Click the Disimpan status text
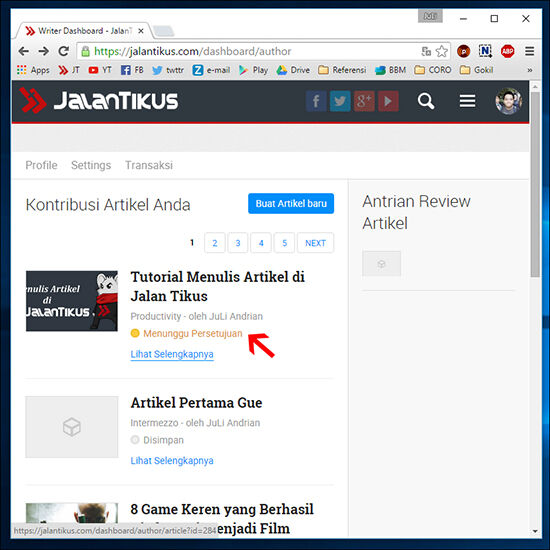Screen dimensions: 550x550 pos(163,440)
